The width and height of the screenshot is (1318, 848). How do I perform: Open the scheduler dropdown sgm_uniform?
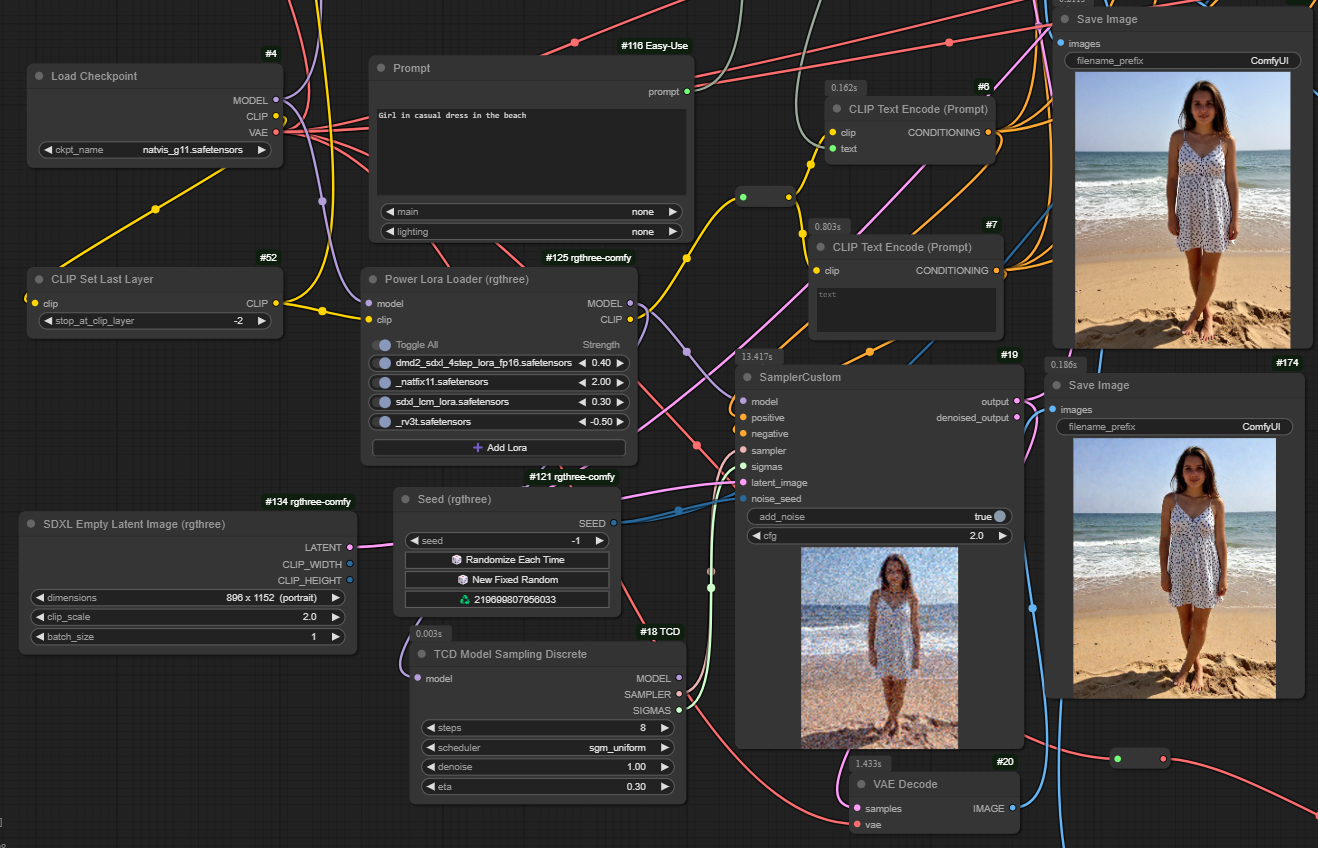click(x=548, y=747)
